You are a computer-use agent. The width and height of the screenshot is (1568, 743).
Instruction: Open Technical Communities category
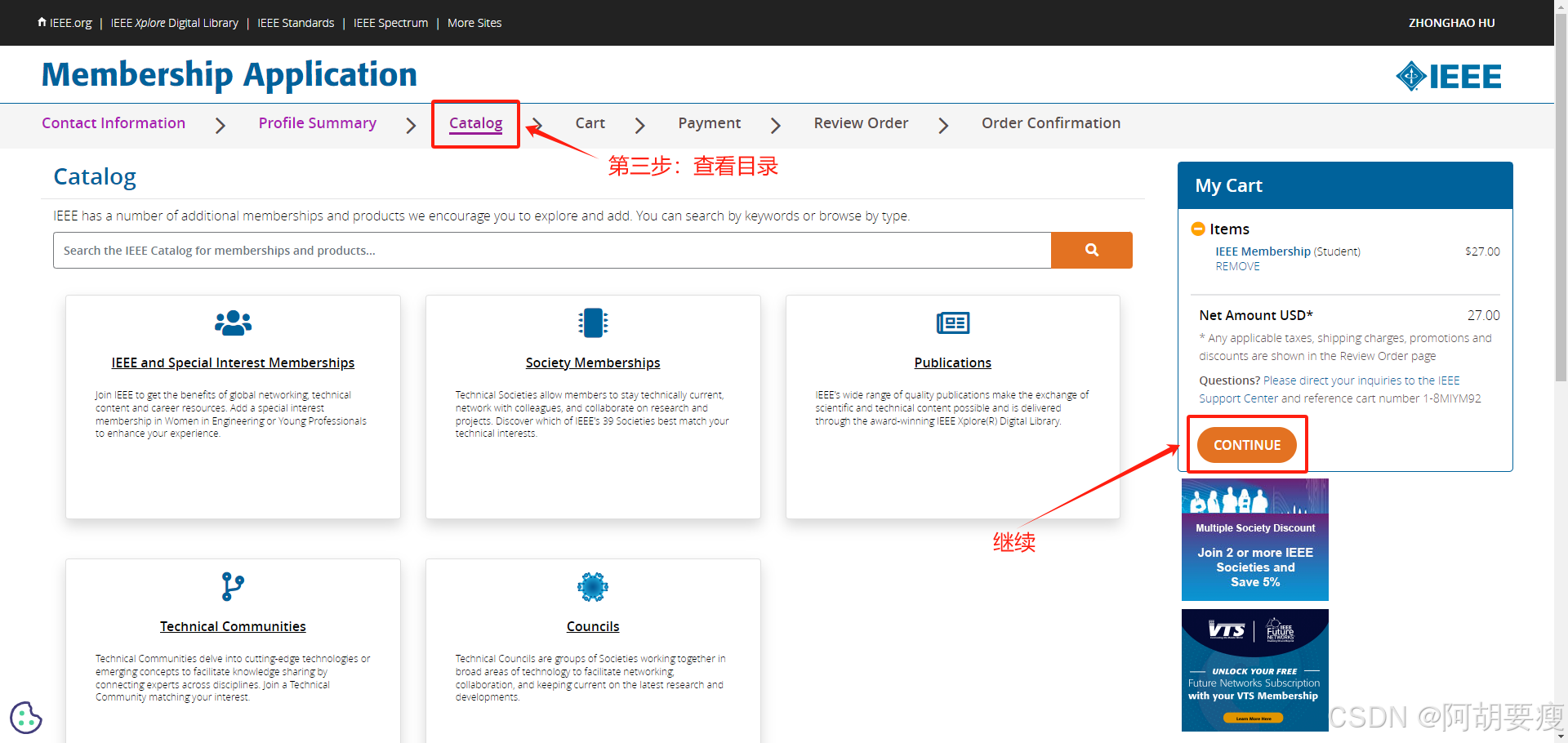point(233,626)
